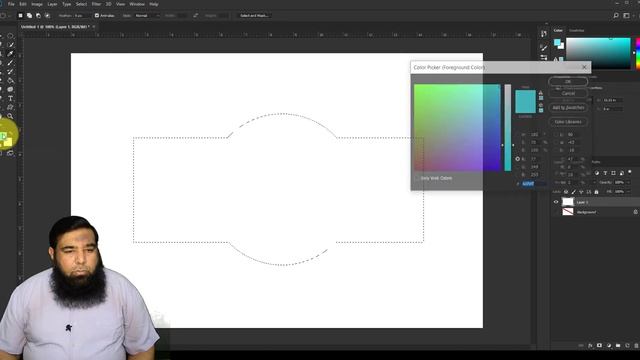Enable the Only Web Colors checkbox
The image size is (640, 360).
point(417,178)
